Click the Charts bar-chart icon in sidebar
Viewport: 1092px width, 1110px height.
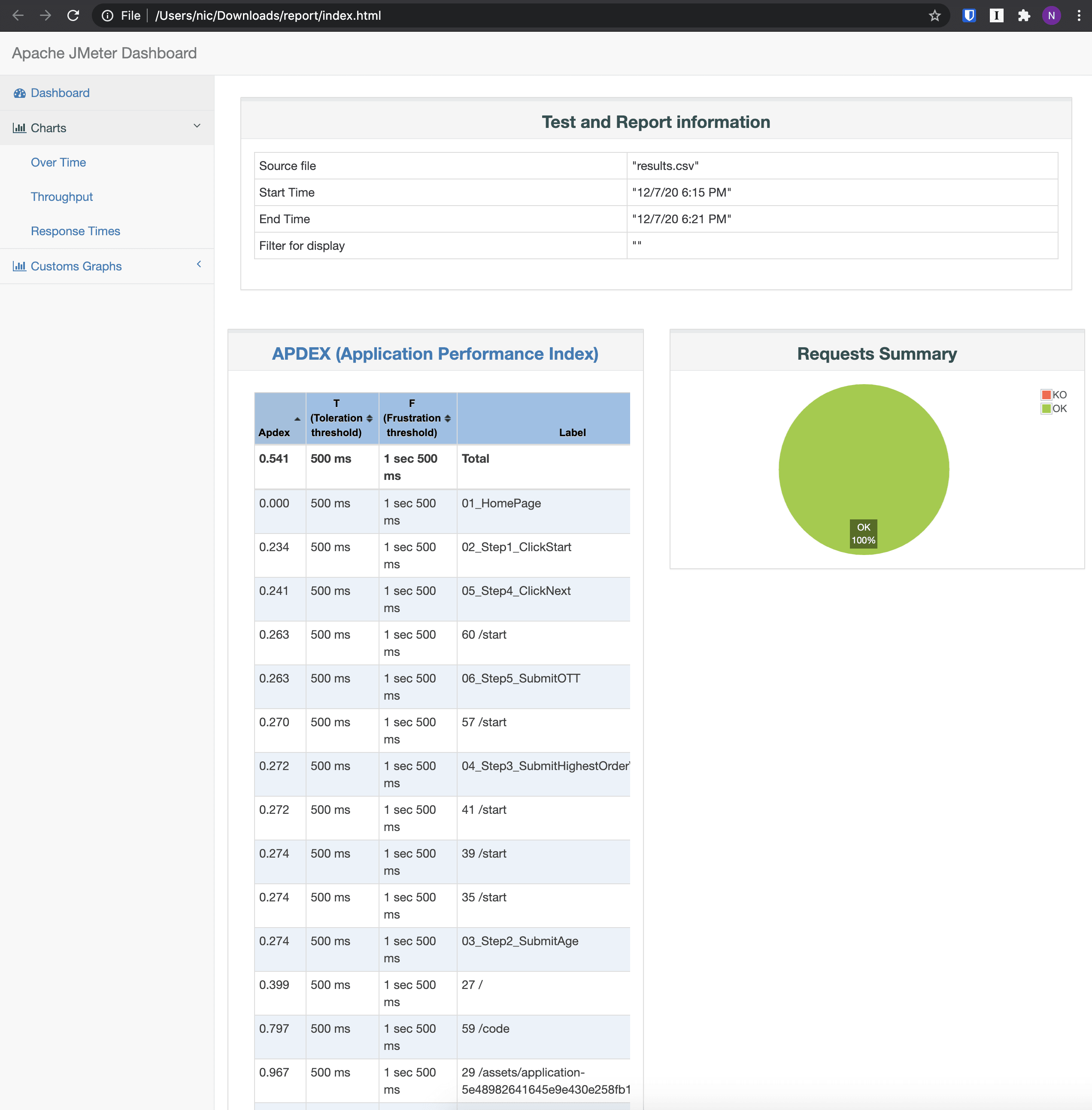20,128
